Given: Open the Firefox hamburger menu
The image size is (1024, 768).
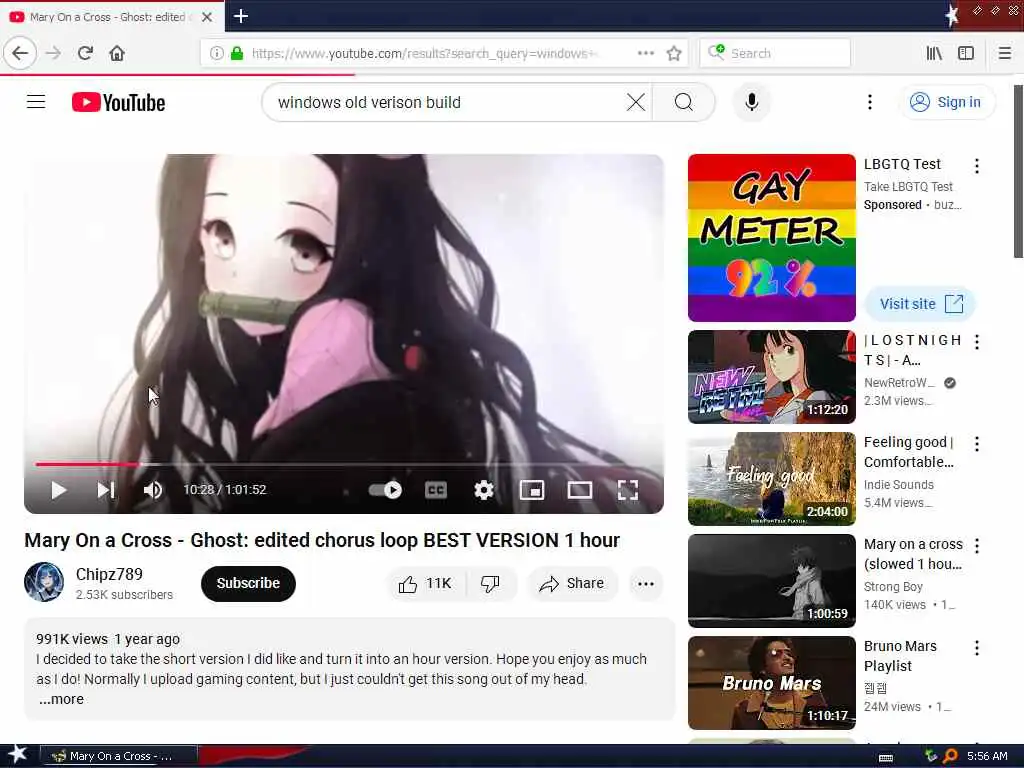Looking at the screenshot, I should [x=1005, y=54].
